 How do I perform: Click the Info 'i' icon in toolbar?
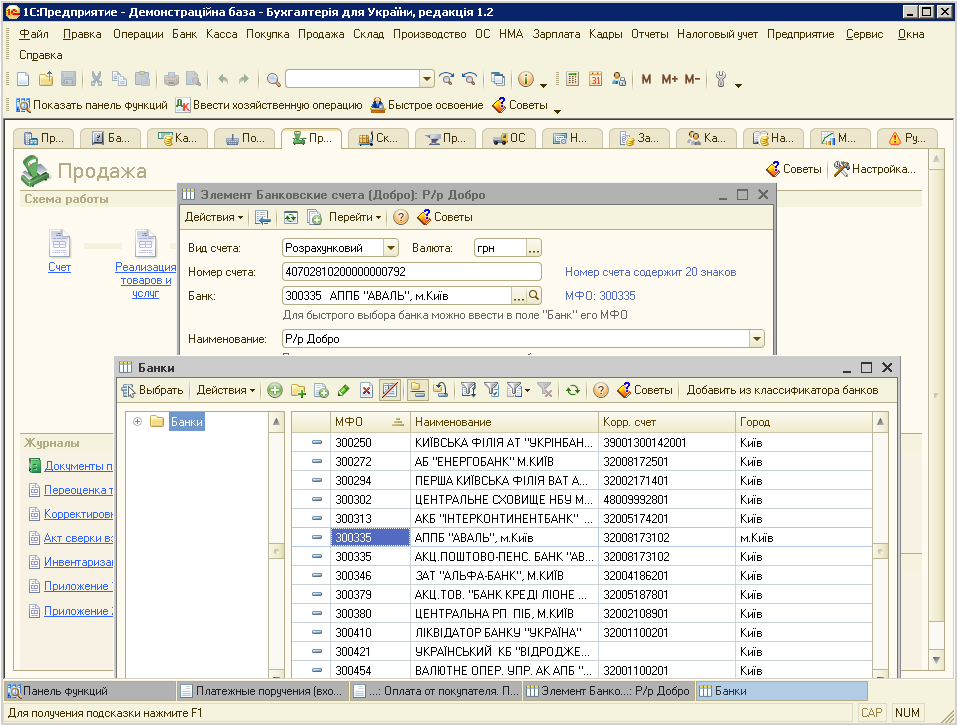click(x=525, y=79)
